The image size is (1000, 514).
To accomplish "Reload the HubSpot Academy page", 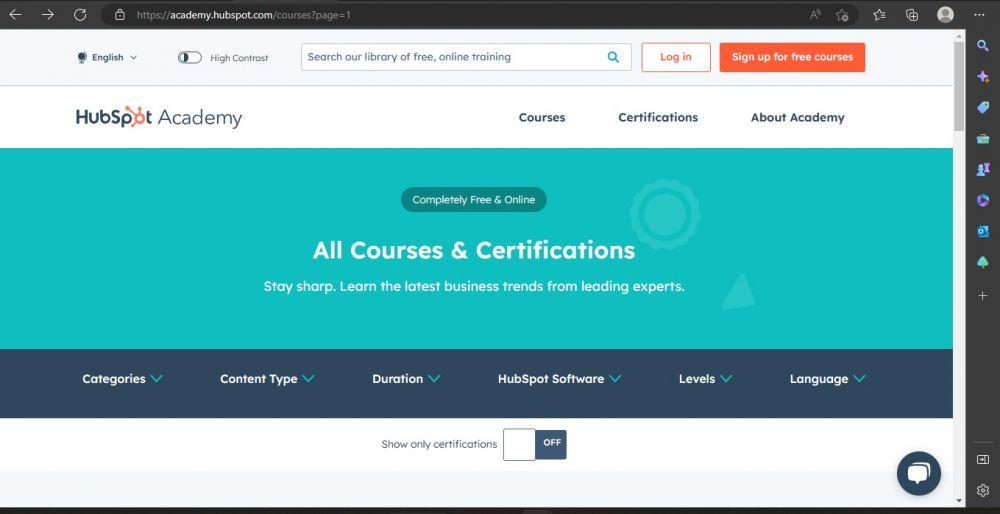I will (80, 15).
